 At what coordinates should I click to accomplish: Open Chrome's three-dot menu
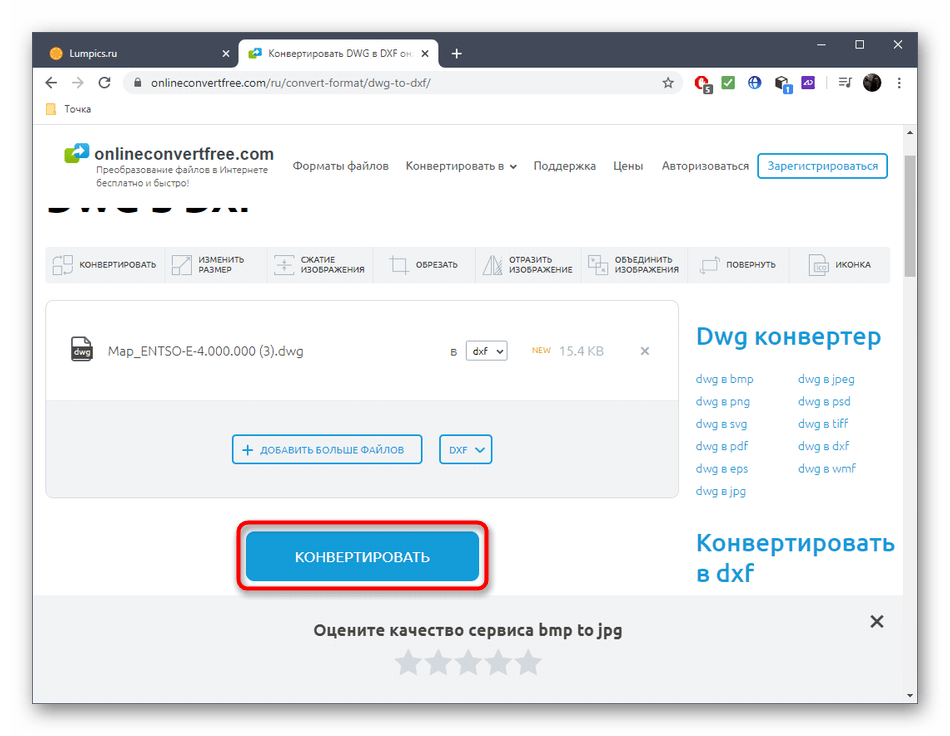point(899,83)
